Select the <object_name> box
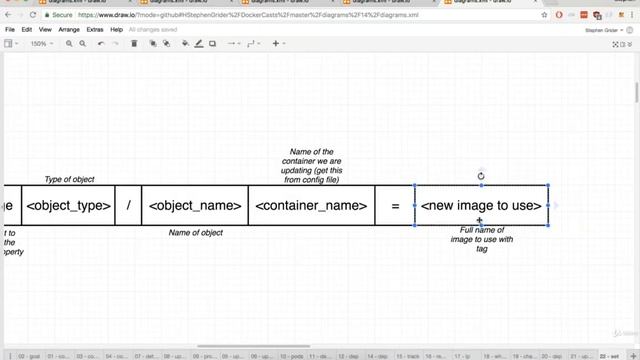Screen dimensions: 640x360 195,205
